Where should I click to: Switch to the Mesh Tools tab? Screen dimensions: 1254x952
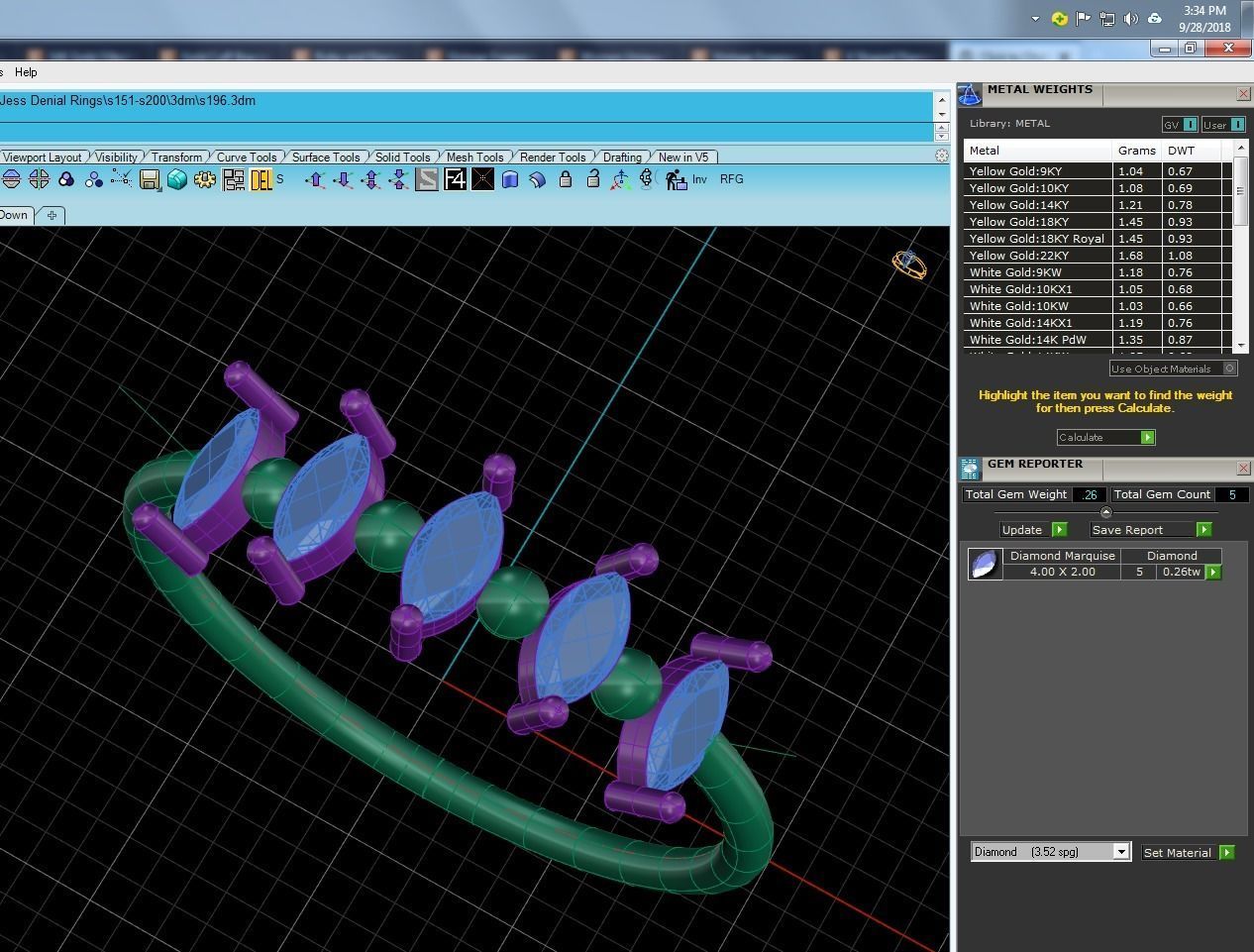click(474, 157)
